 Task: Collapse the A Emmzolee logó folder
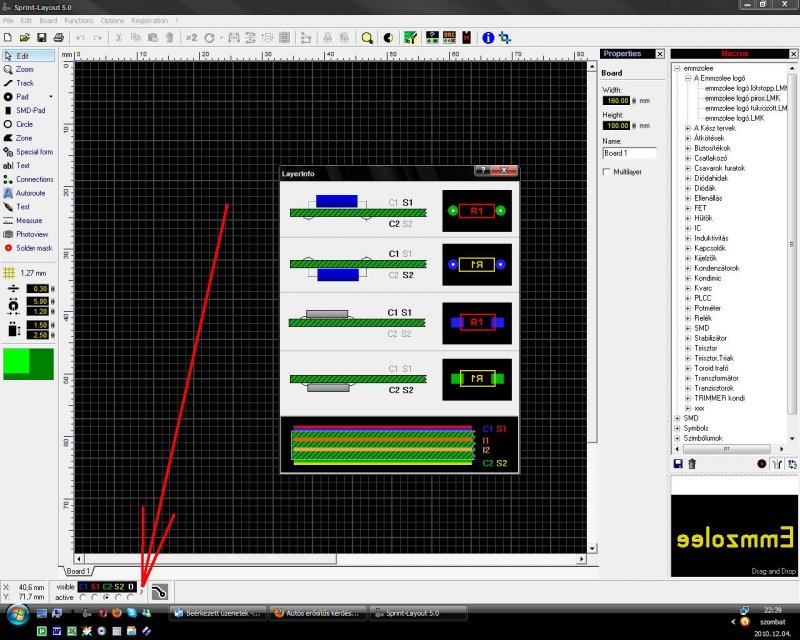click(x=688, y=79)
